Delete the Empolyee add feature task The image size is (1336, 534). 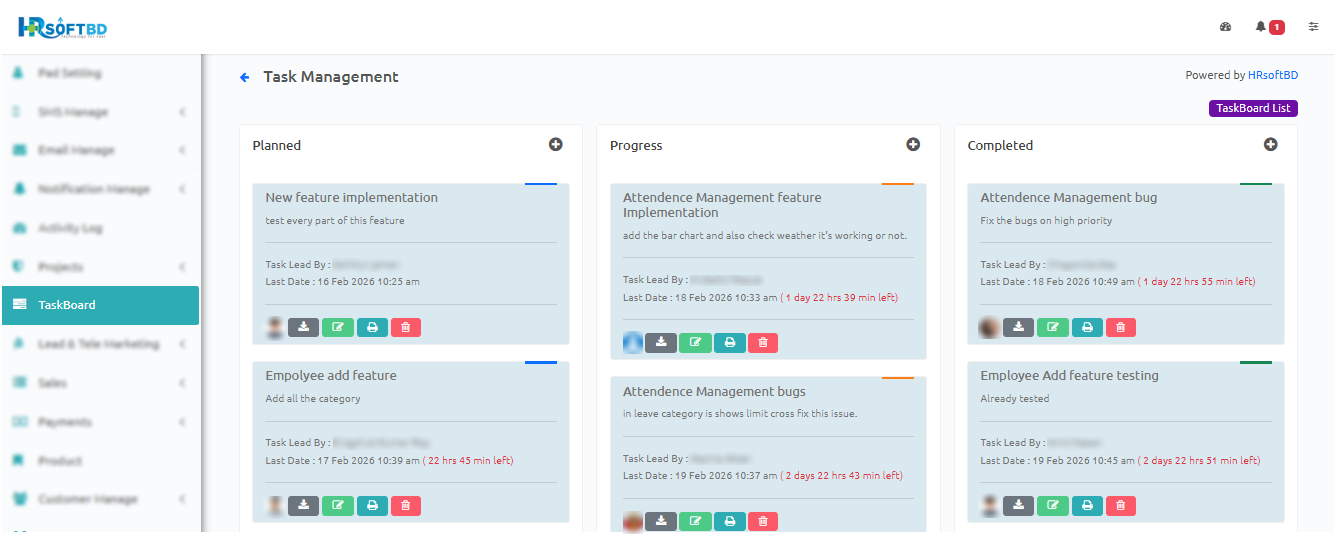click(x=406, y=505)
